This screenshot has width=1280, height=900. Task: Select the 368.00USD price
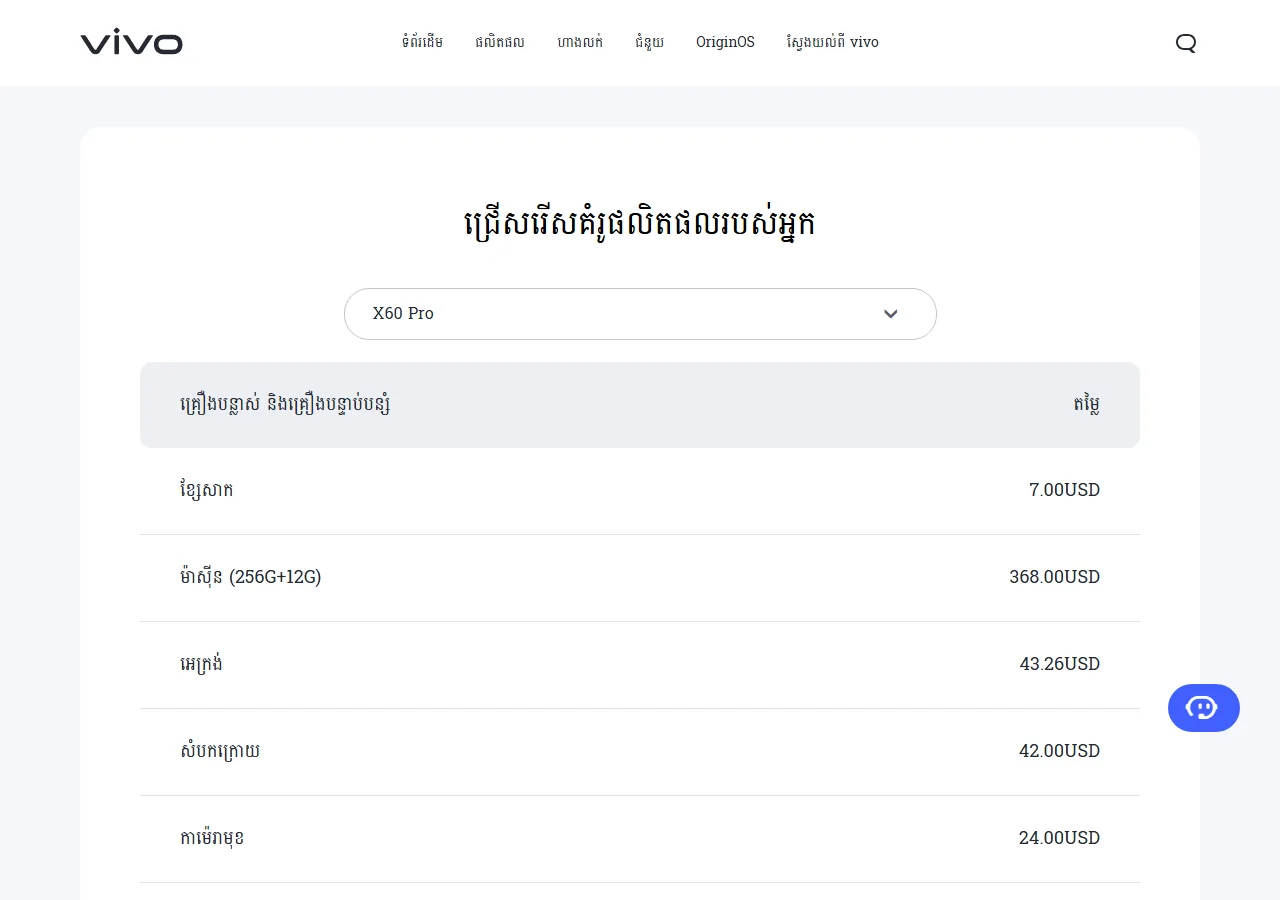[1054, 577]
